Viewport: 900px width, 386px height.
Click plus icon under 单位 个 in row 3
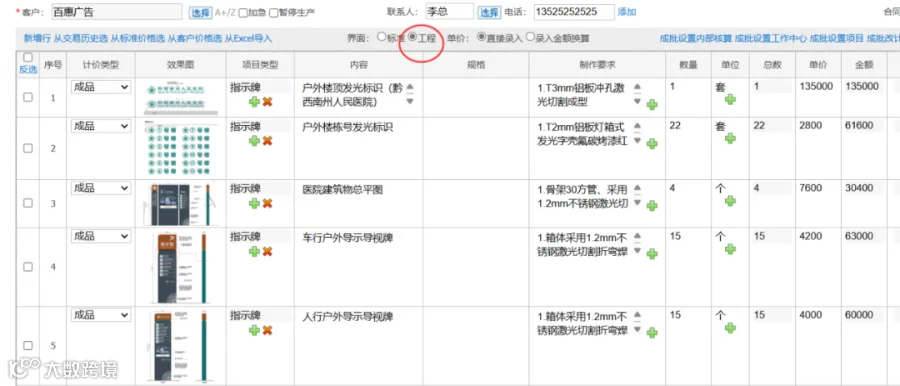[730, 201]
